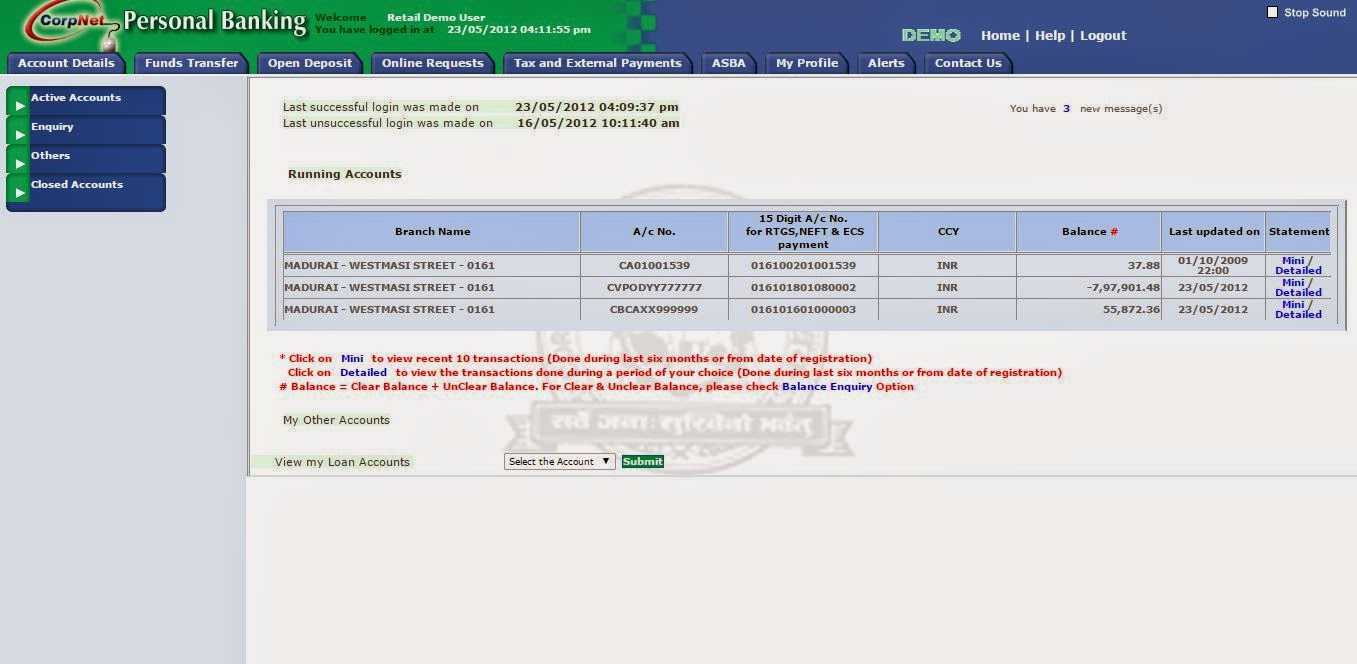1357x664 pixels.
Task: Click Detailed link in red instructions
Action: coord(363,372)
